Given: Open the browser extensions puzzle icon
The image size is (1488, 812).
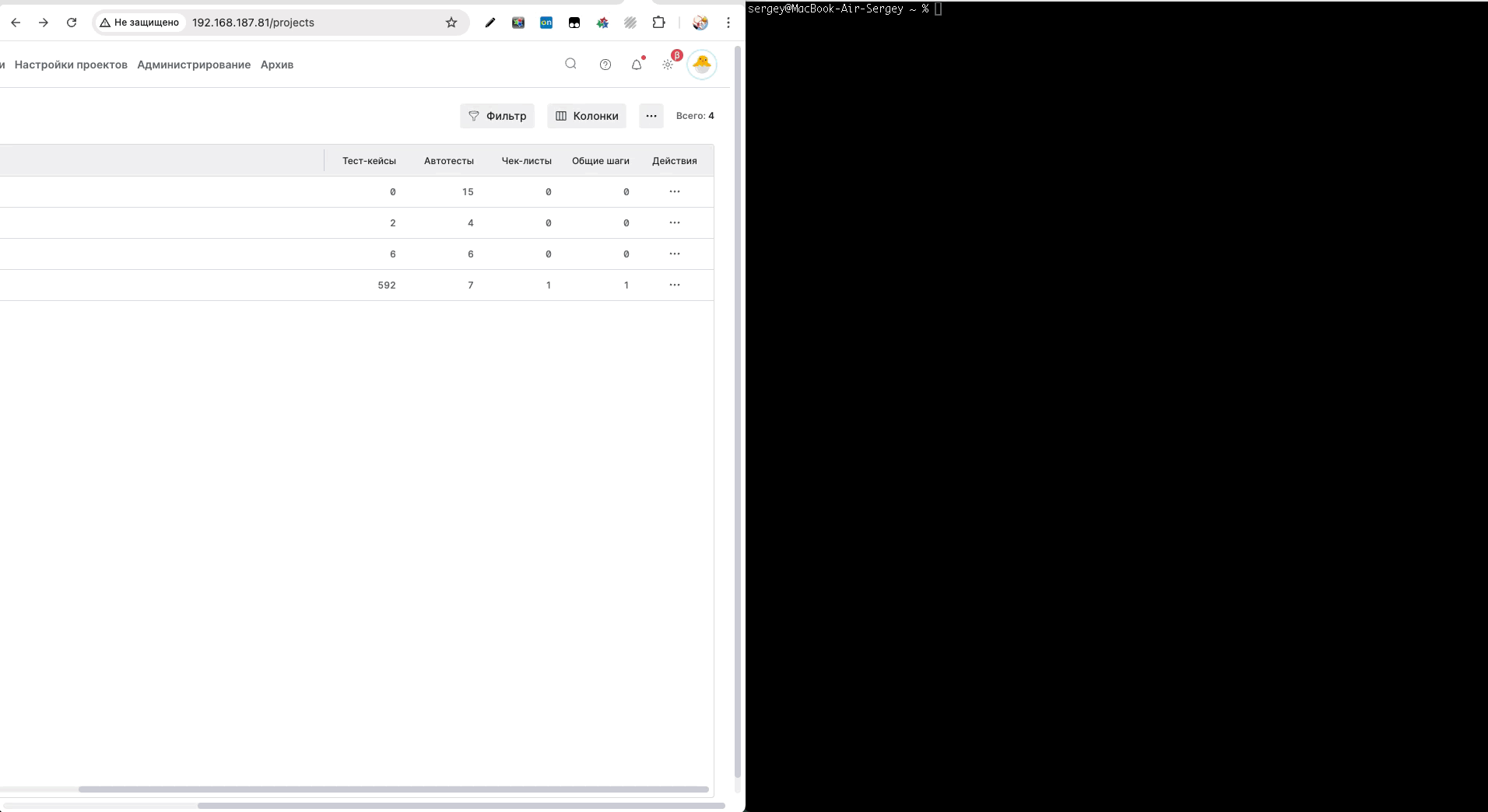Looking at the screenshot, I should (658, 23).
